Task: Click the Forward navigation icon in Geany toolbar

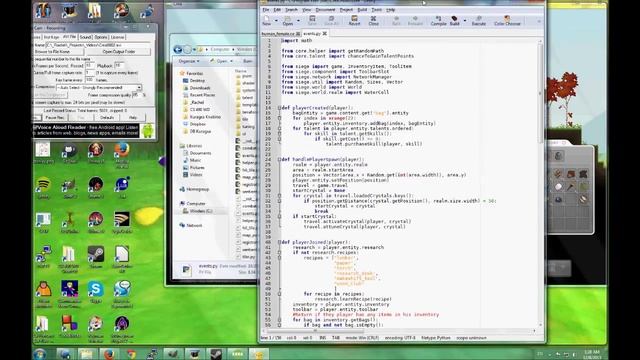Action: click(415, 20)
